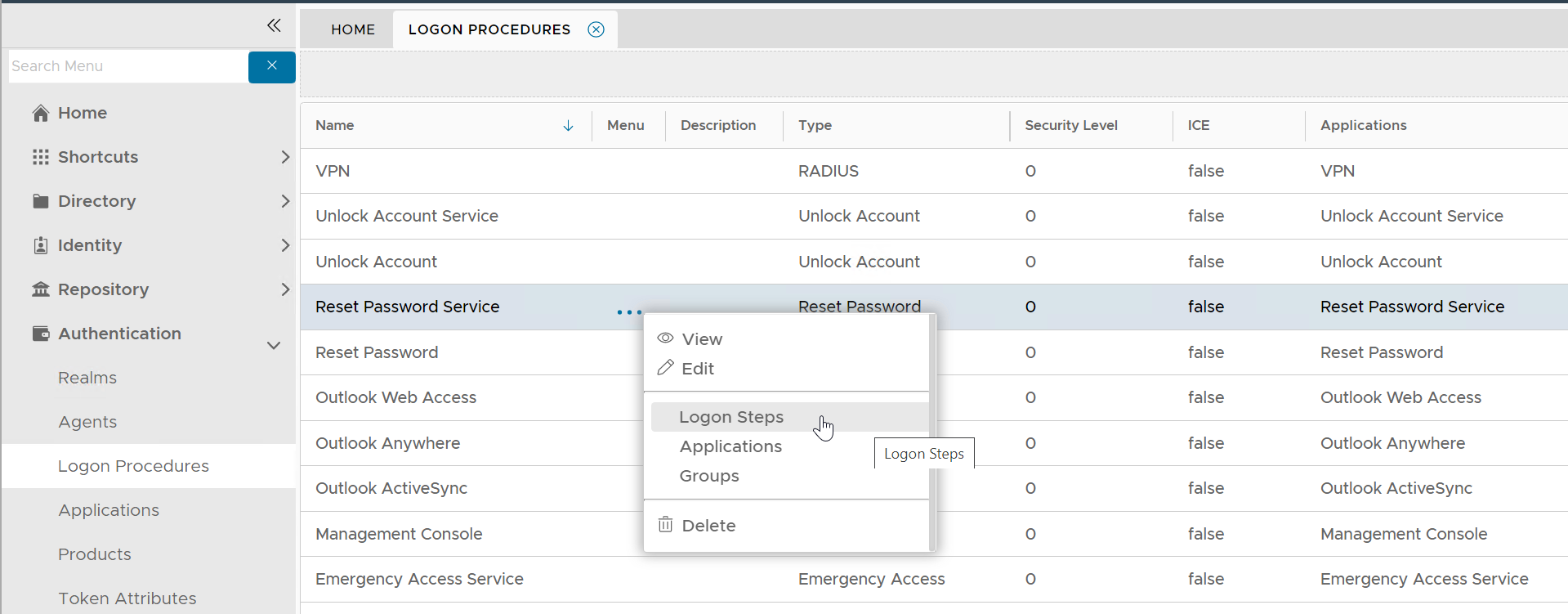Click the Name column sort arrow

pos(569,126)
